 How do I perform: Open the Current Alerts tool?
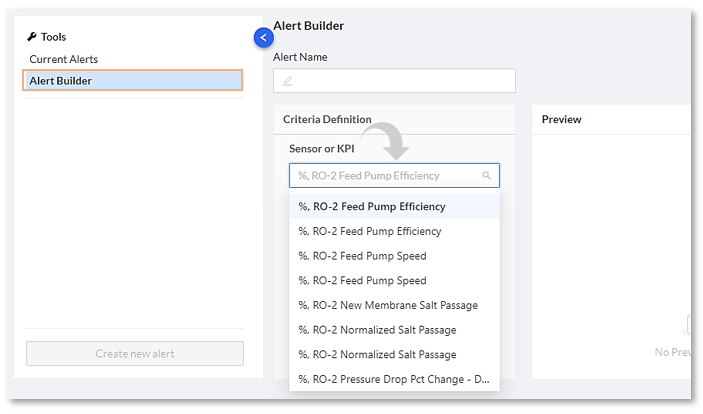click(64, 59)
